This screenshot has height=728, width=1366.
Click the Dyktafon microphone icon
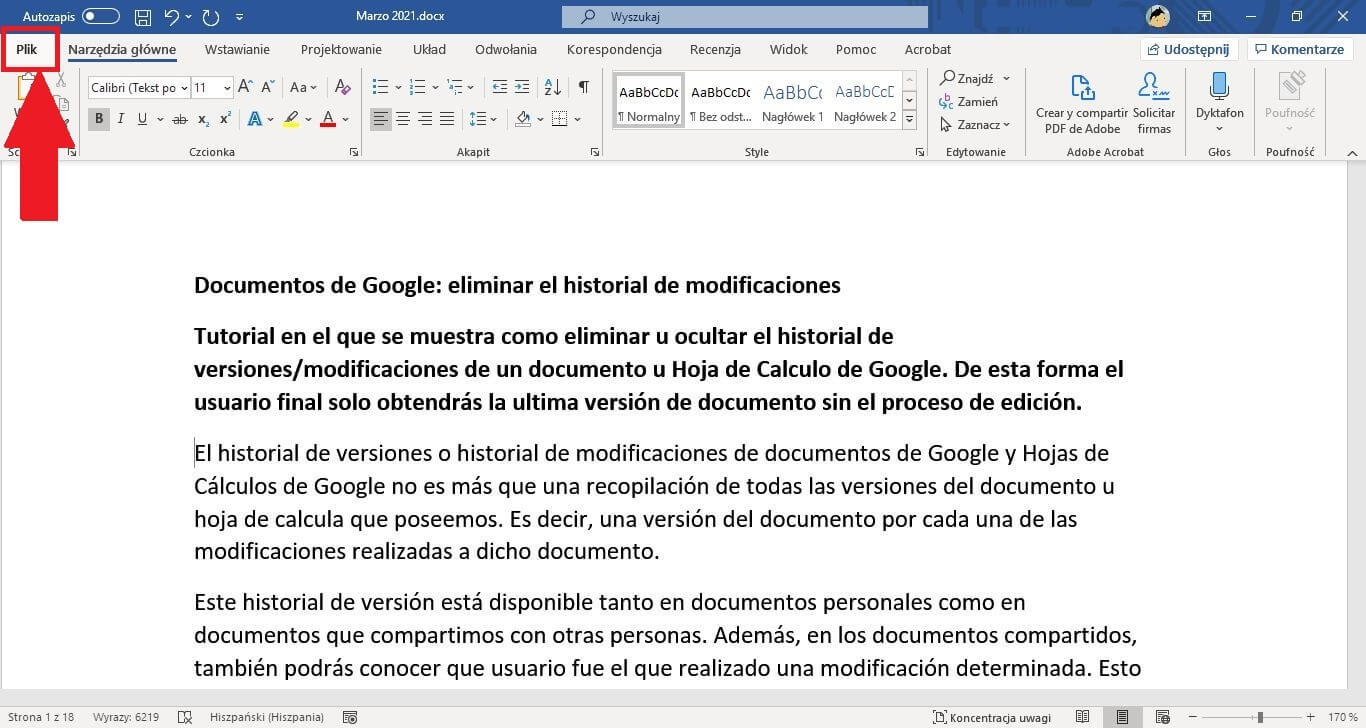pos(1219,88)
